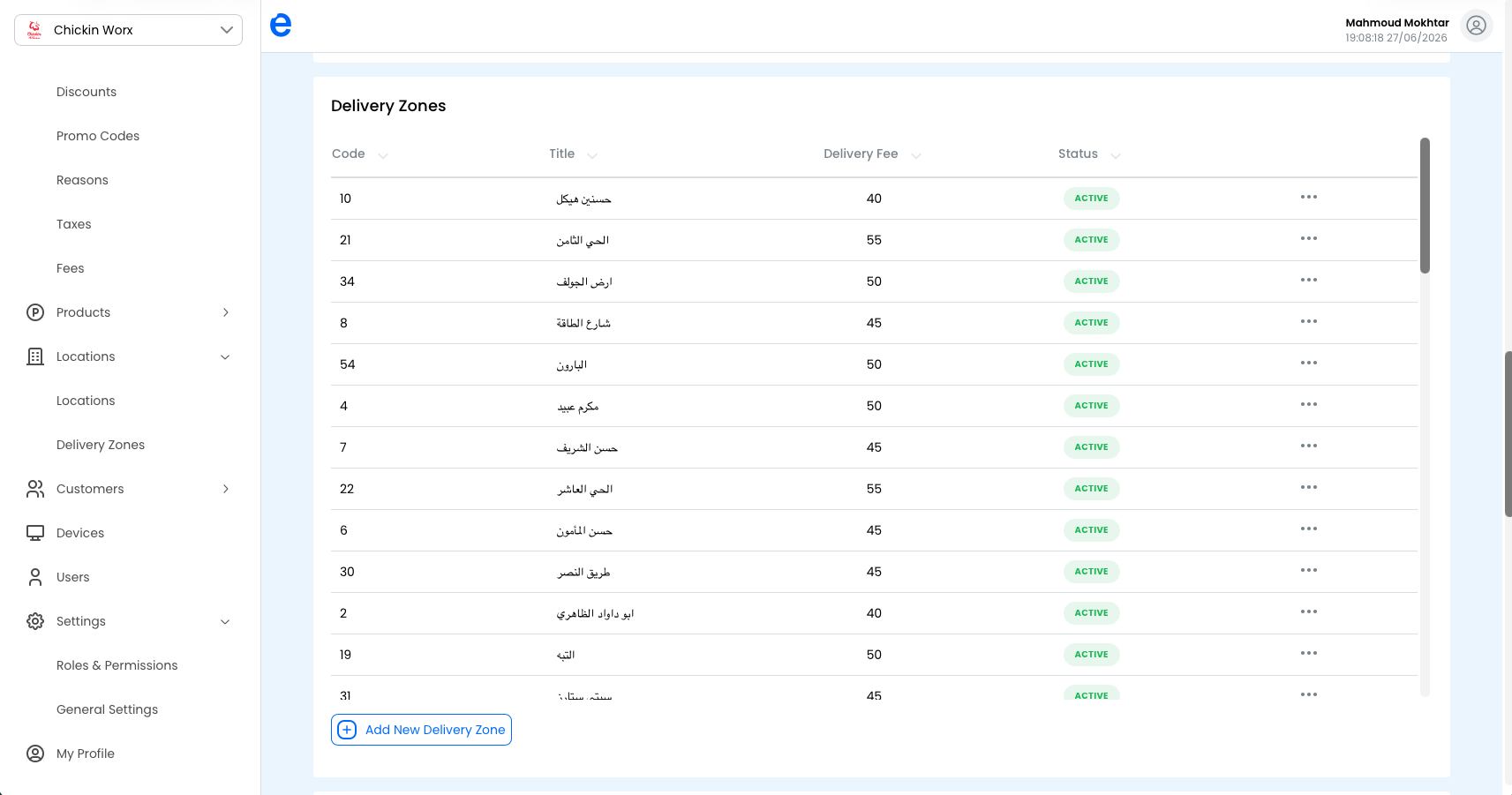This screenshot has width=1512, height=795.
Task: Click the Settings gear icon
Action: 35,621
